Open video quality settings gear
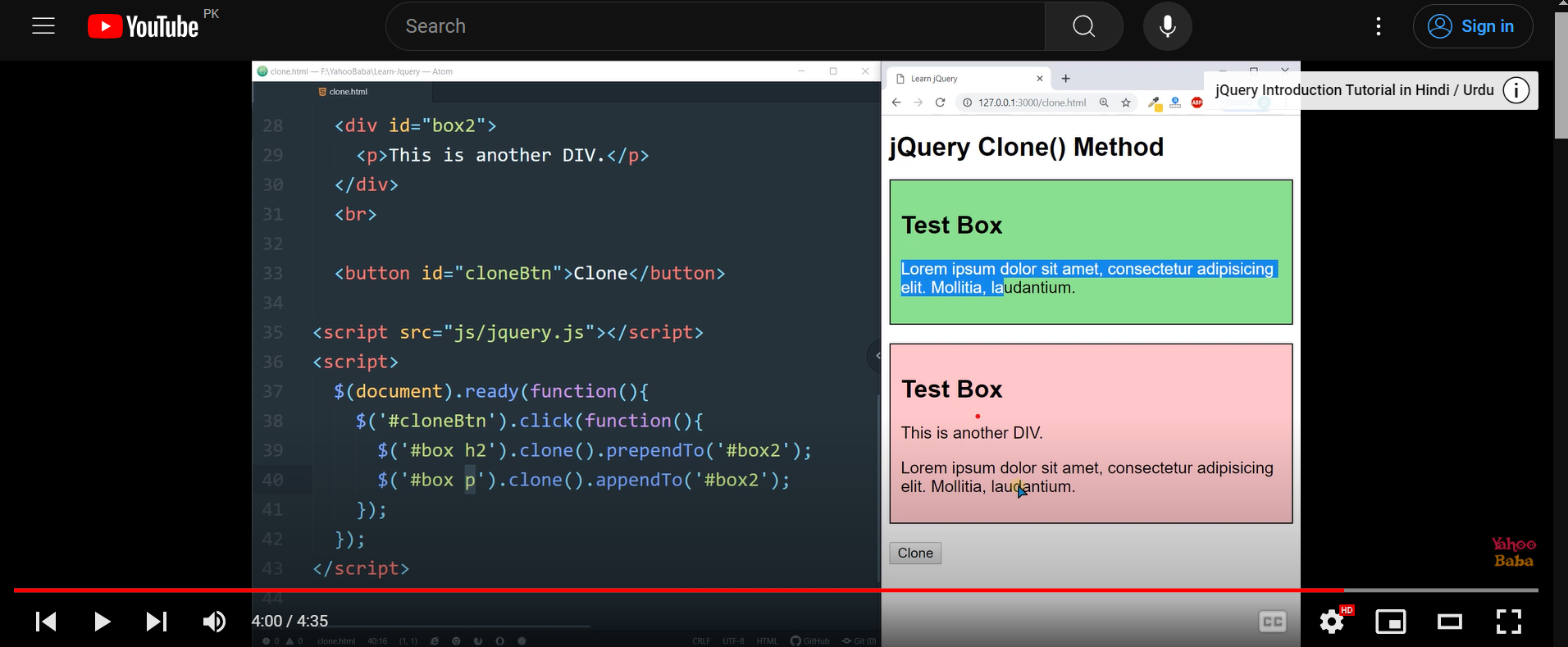This screenshot has width=1568, height=647. pos(1332,622)
